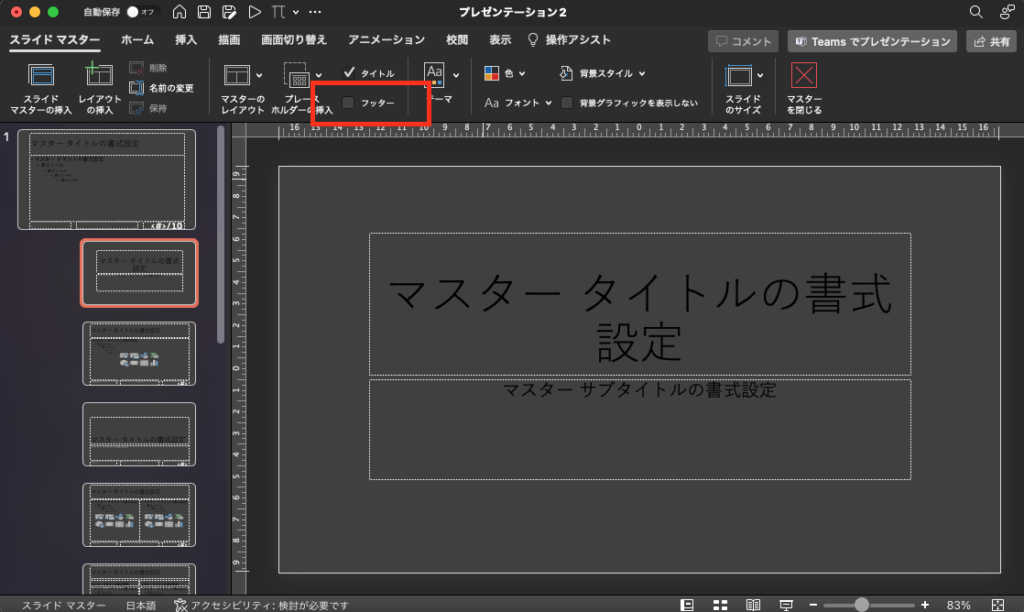Image resolution: width=1024 pixels, height=612 pixels.
Task: Click Tell Me (操作アシスト) search
Action: click(569, 40)
